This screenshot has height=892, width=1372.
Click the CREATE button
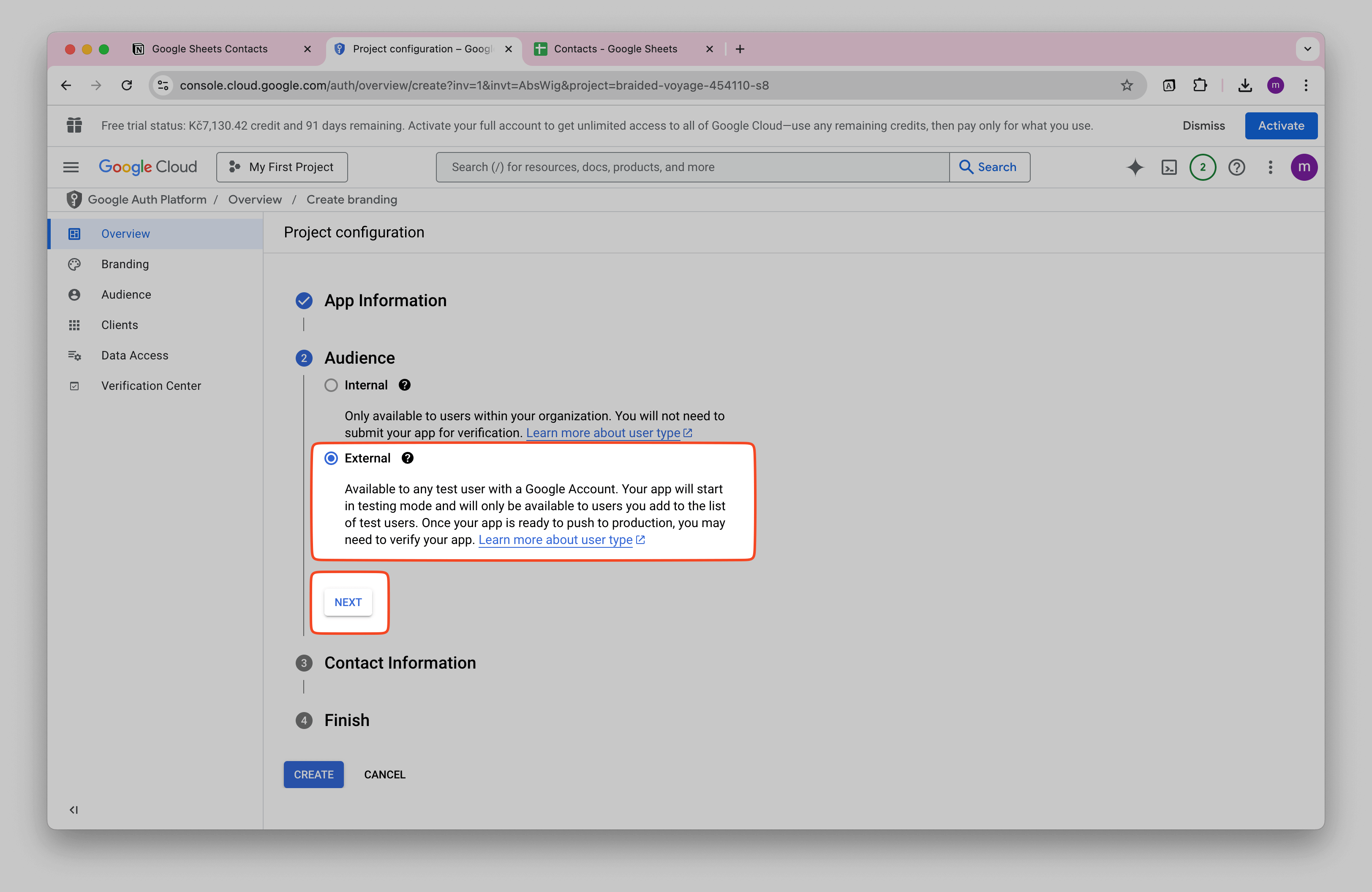coord(313,774)
